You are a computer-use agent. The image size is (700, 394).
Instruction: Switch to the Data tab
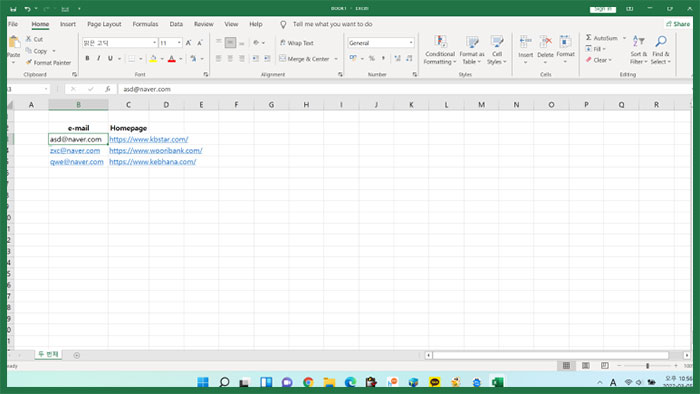click(x=176, y=24)
